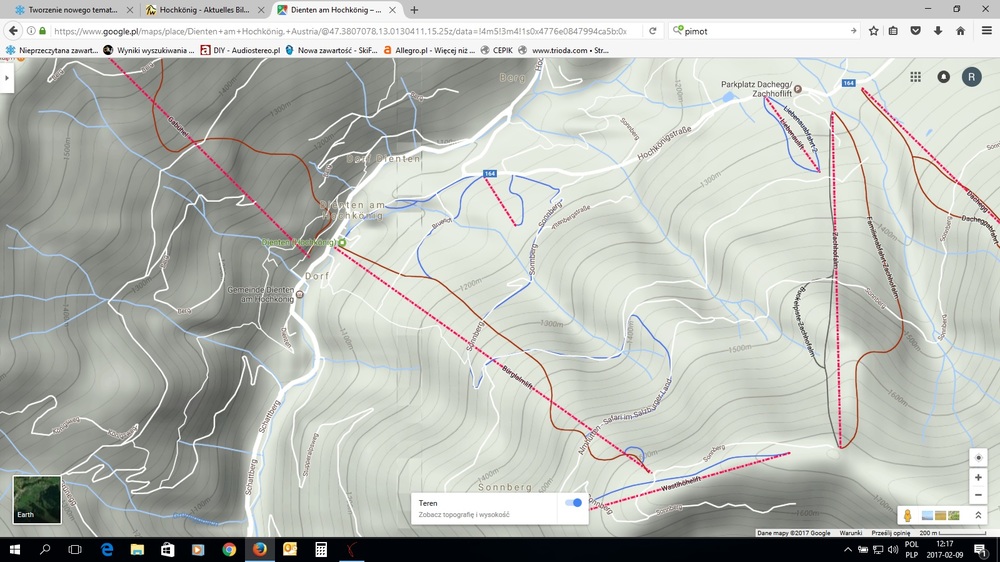The width and height of the screenshot is (1000, 562).
Task: Focus the address bar URL field
Action: coord(339,31)
